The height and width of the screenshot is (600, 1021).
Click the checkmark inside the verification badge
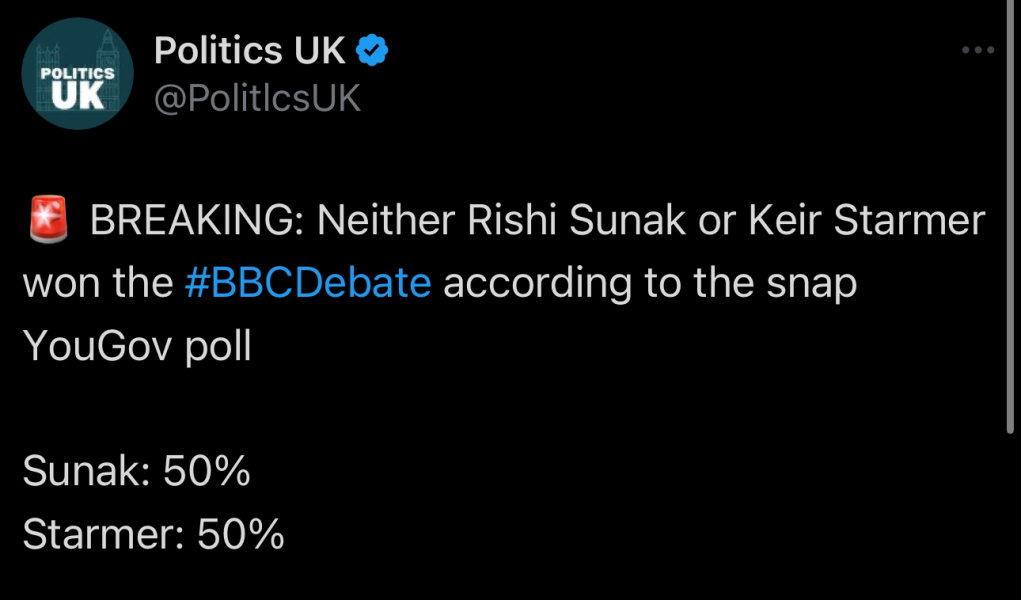[x=373, y=48]
